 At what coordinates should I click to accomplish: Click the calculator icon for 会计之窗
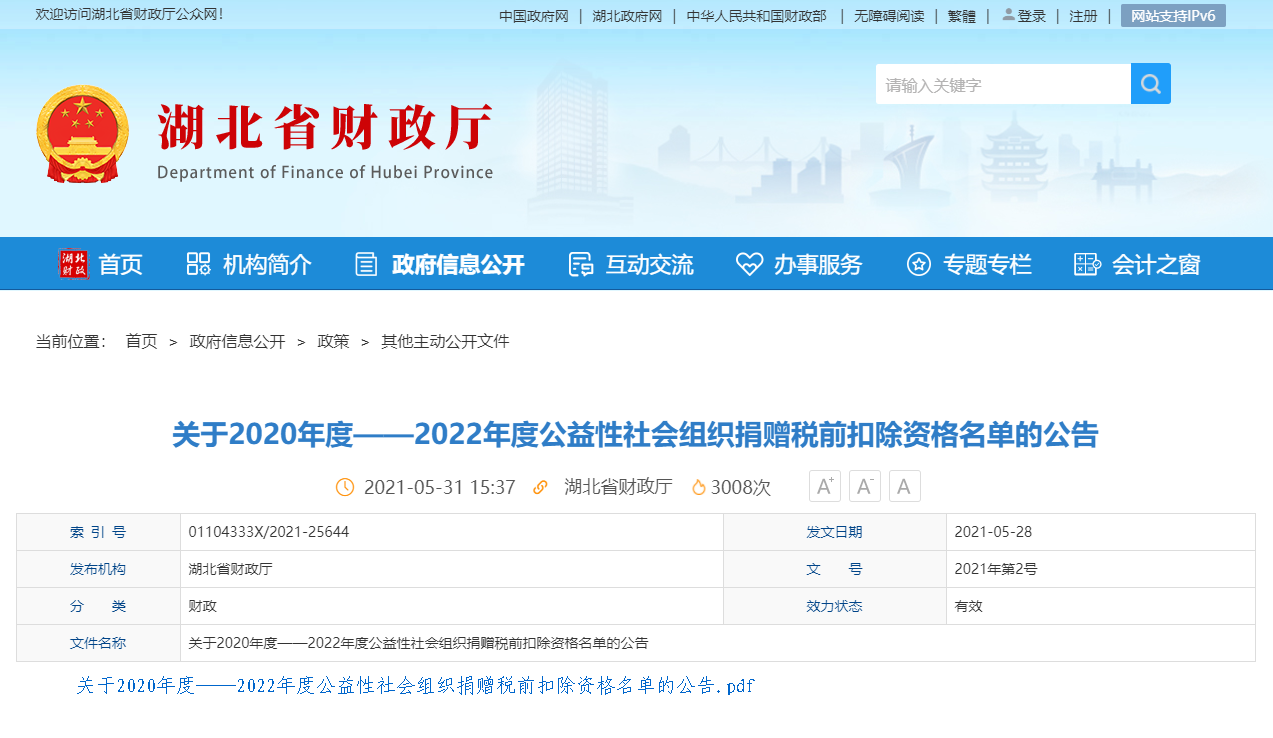pos(1087,264)
